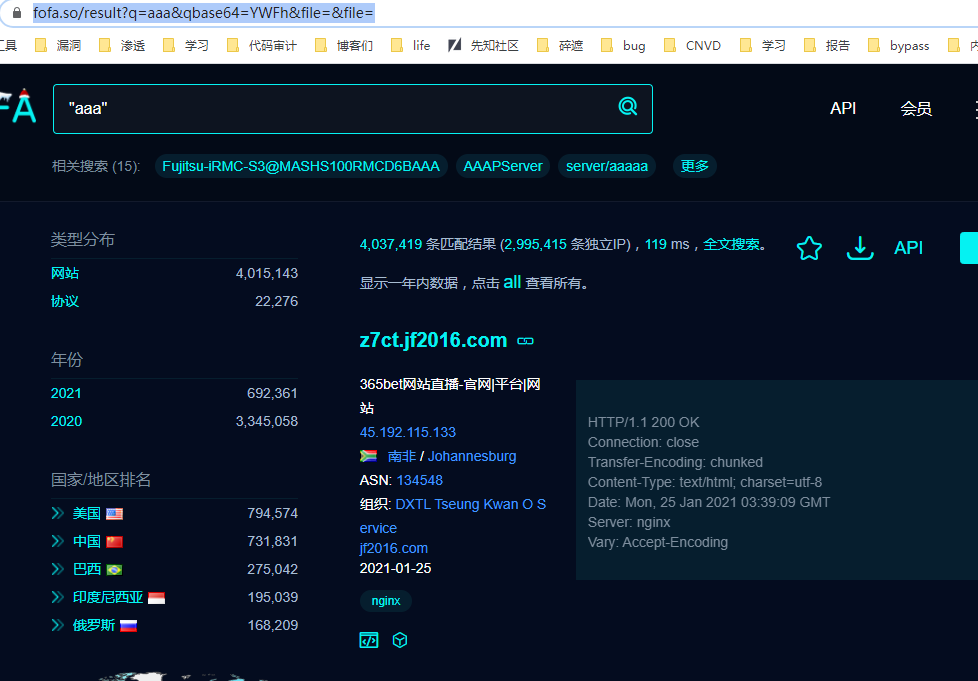The image size is (978, 681).
Task: Click the cube product icon below nginx tag
Action: [400, 640]
